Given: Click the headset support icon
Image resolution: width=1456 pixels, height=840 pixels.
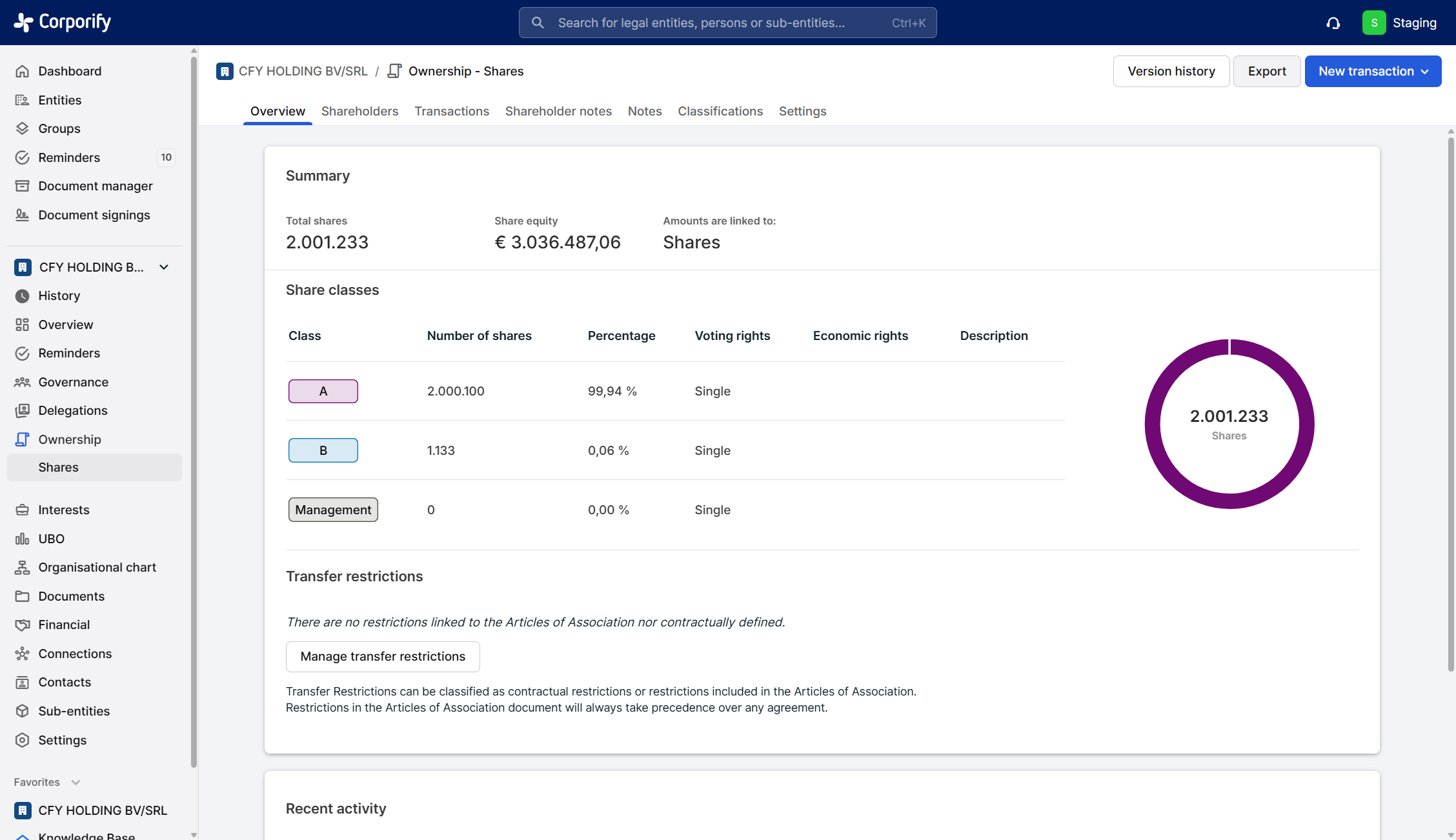Looking at the screenshot, I should 1333,23.
